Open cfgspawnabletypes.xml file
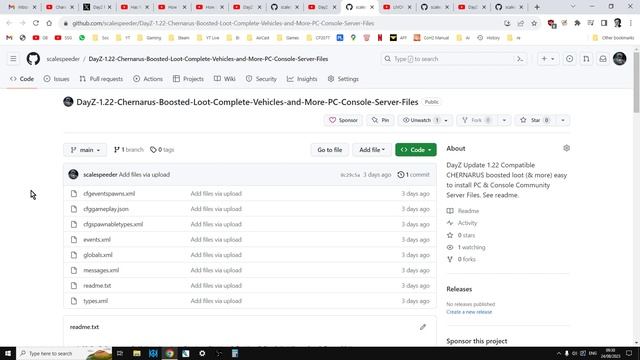640x360 pixels. [113, 224]
